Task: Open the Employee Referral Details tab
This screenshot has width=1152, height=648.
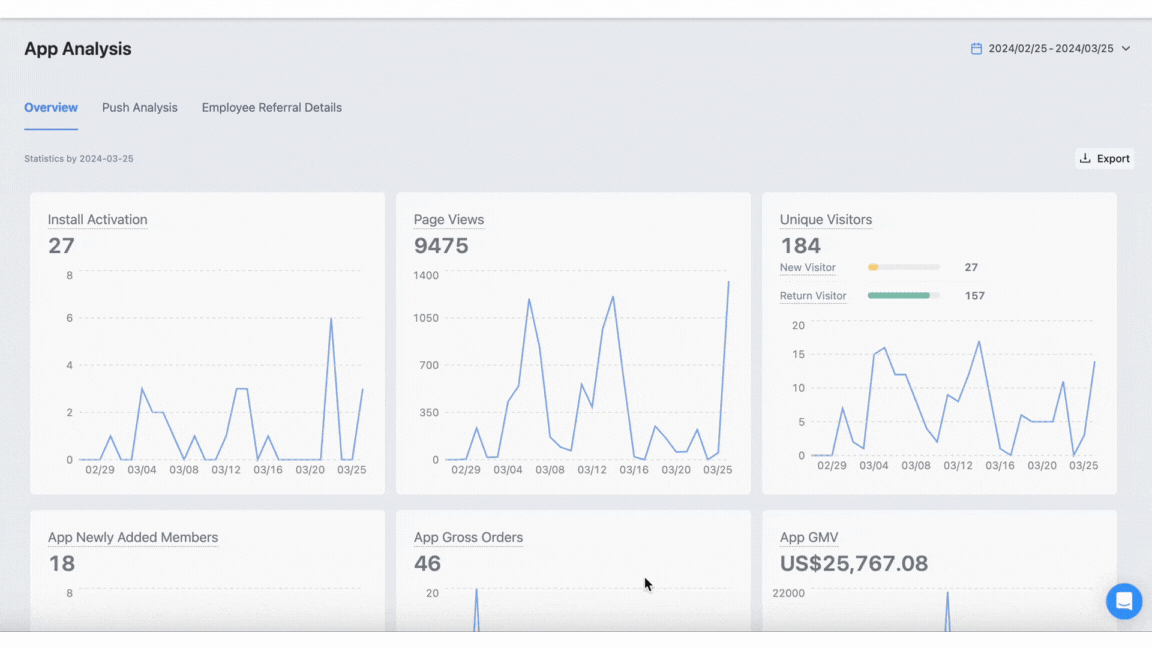Action: [272, 107]
